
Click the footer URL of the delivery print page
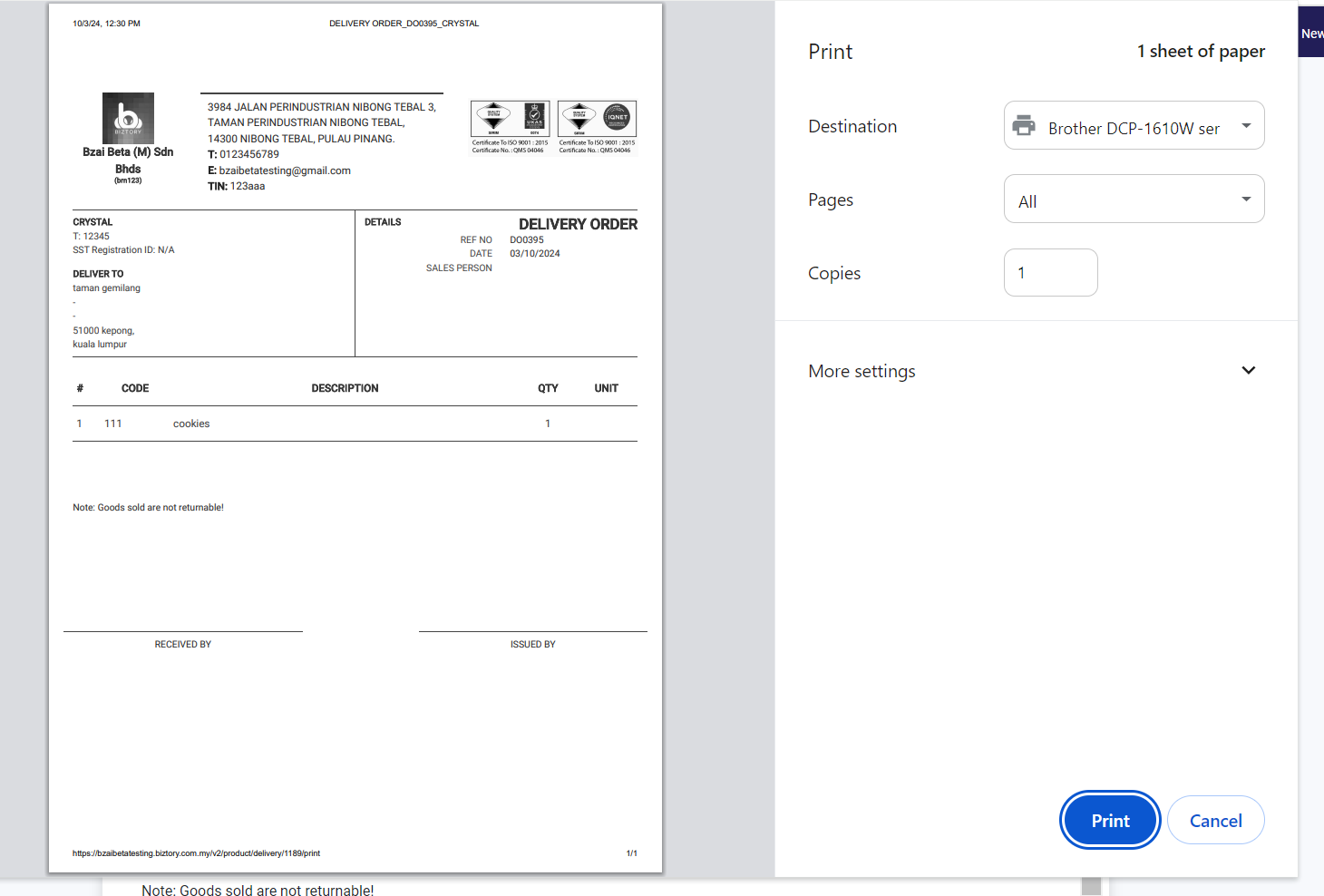coord(196,853)
